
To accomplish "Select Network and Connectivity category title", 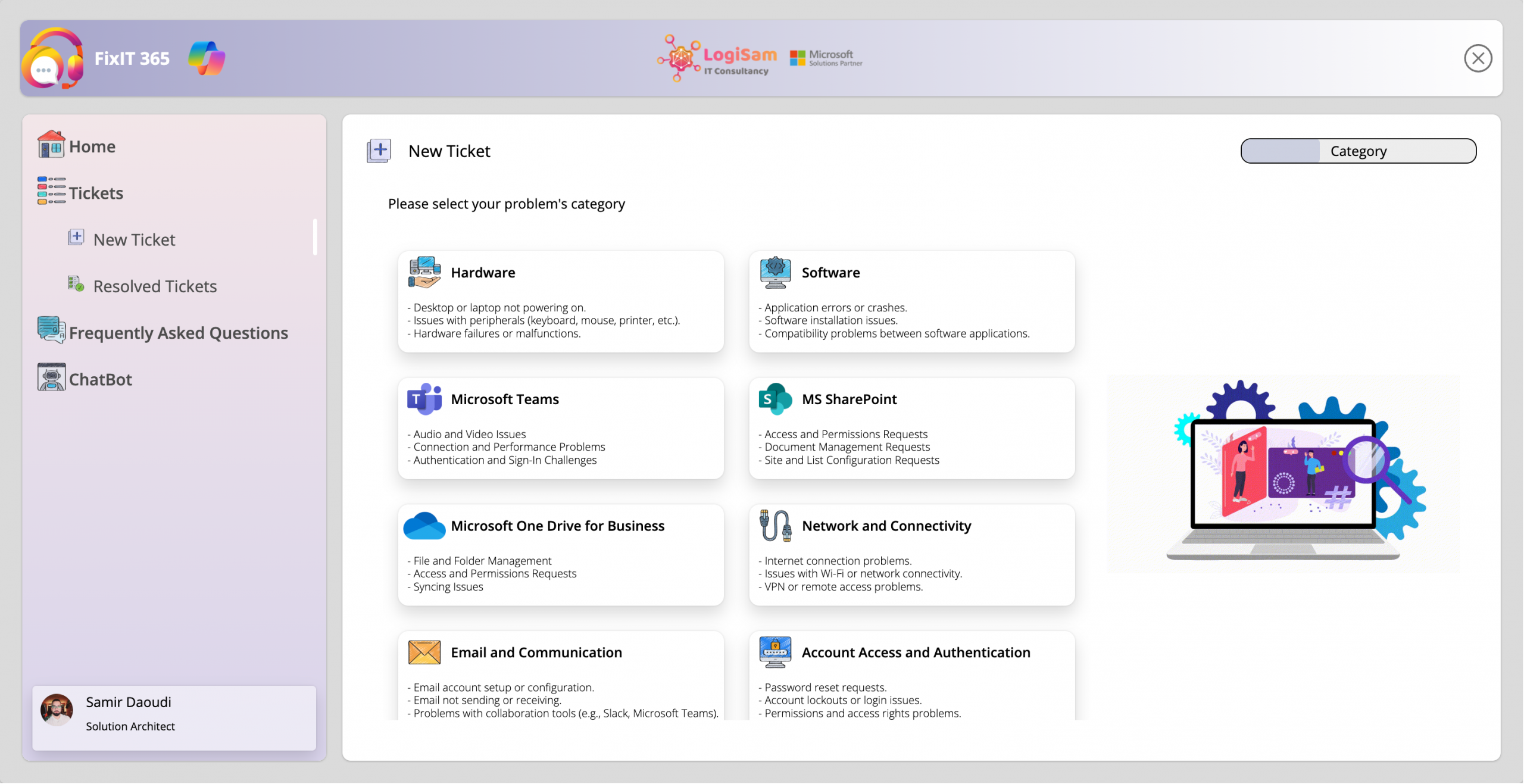I will pos(886,526).
